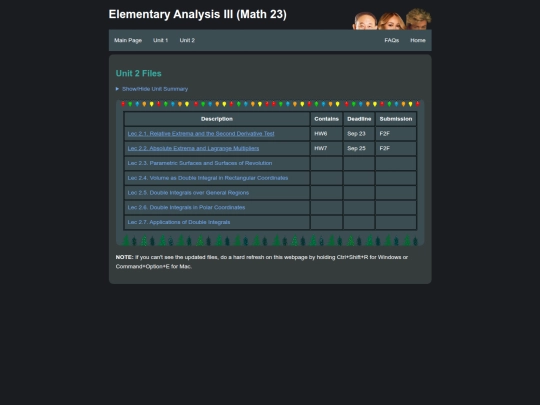Click Lec 2.5 Double Integrals over General Regions

click(x=188, y=193)
